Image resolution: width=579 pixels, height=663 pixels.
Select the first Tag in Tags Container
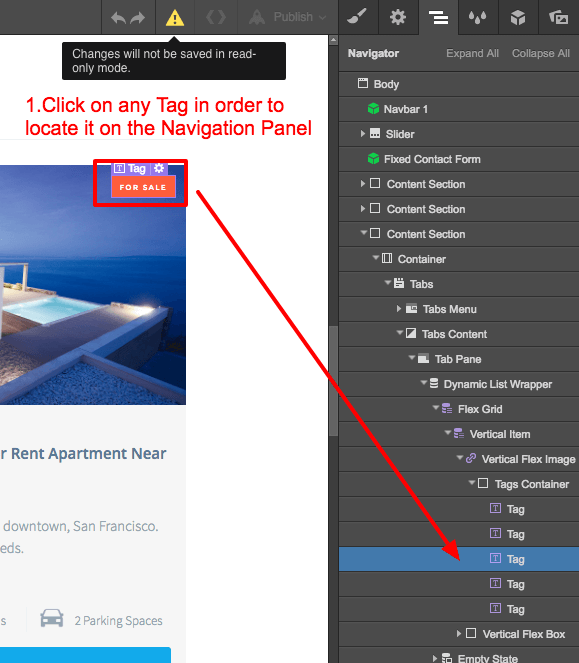tap(459, 509)
